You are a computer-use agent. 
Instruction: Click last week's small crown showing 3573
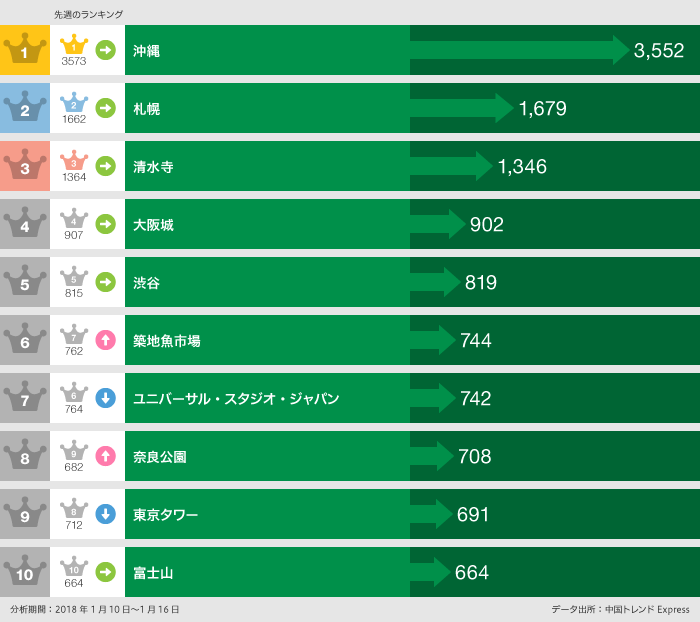(x=74, y=46)
